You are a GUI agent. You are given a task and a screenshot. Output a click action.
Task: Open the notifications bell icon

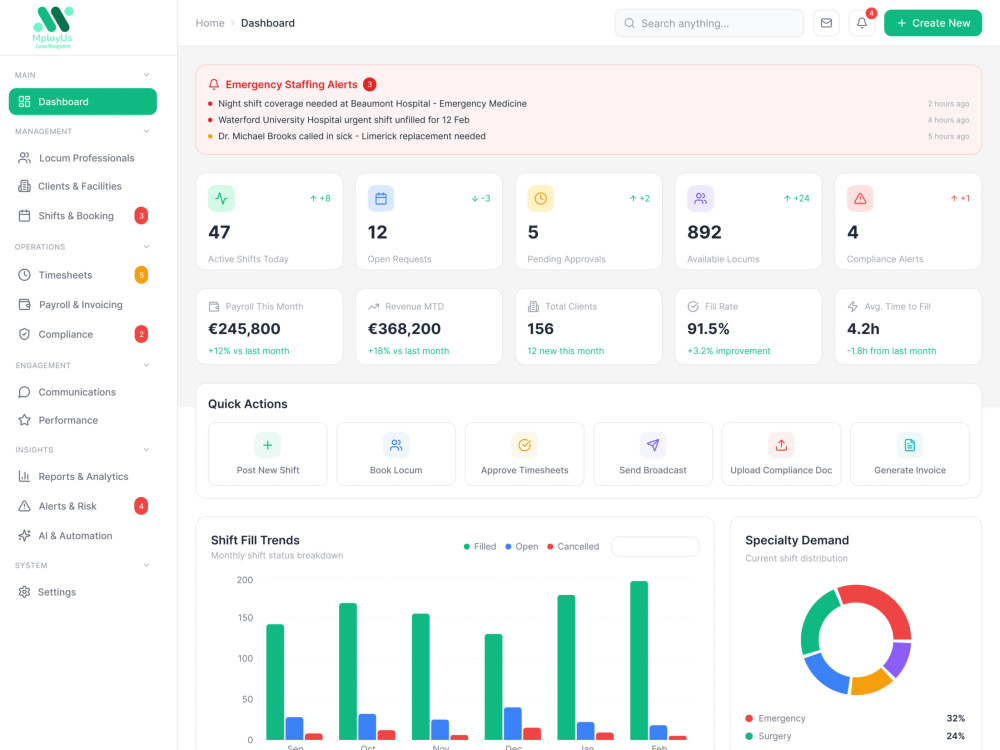click(x=862, y=23)
